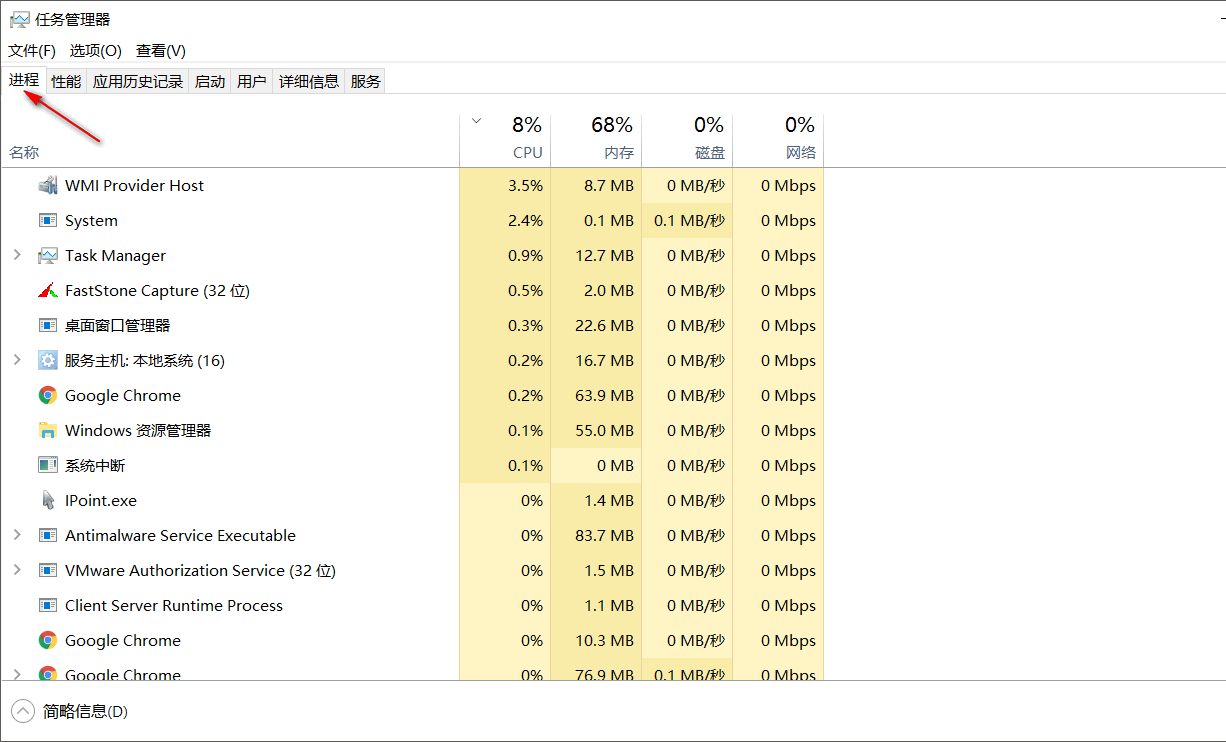This screenshot has height=742, width=1226.
Task: Click the 服务主机 gear icon
Action: [x=47, y=360]
